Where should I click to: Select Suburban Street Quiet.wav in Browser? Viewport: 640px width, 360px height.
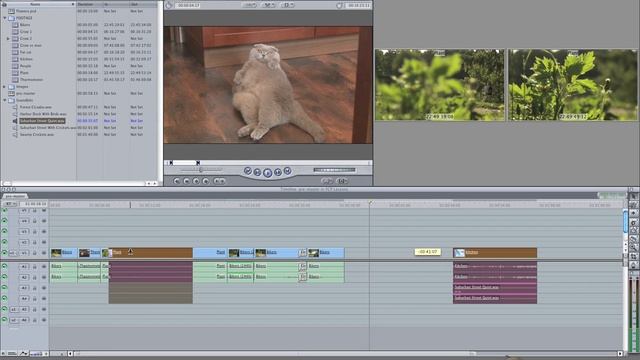click(x=42, y=121)
